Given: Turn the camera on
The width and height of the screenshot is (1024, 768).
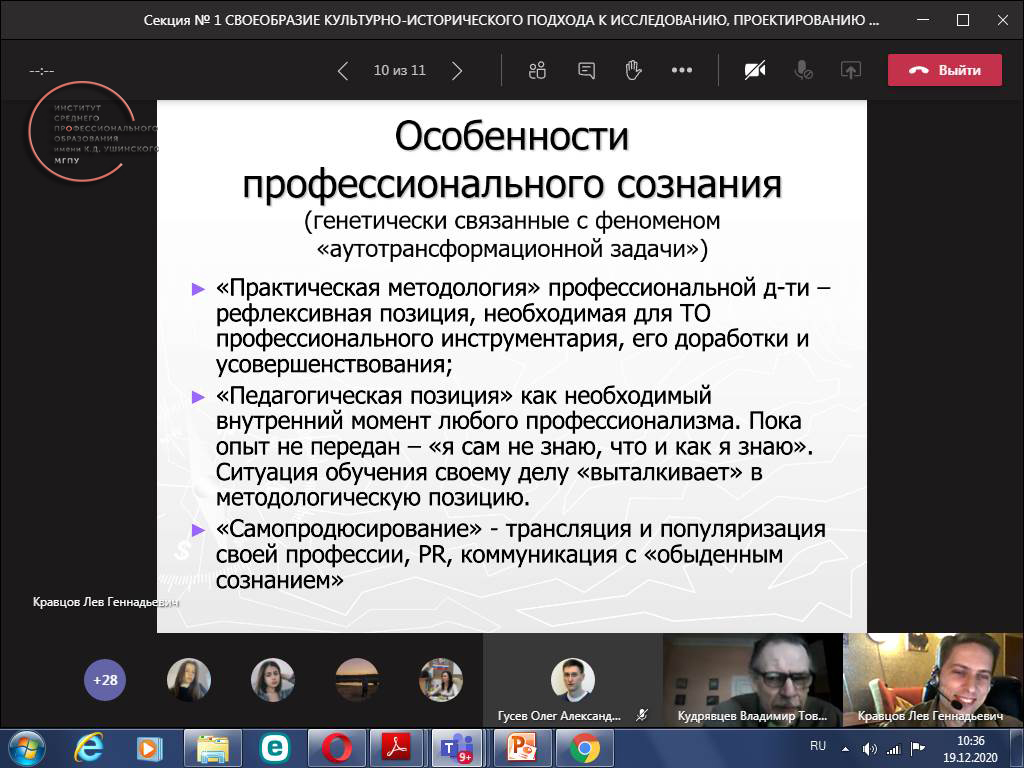Looking at the screenshot, I should [754, 70].
